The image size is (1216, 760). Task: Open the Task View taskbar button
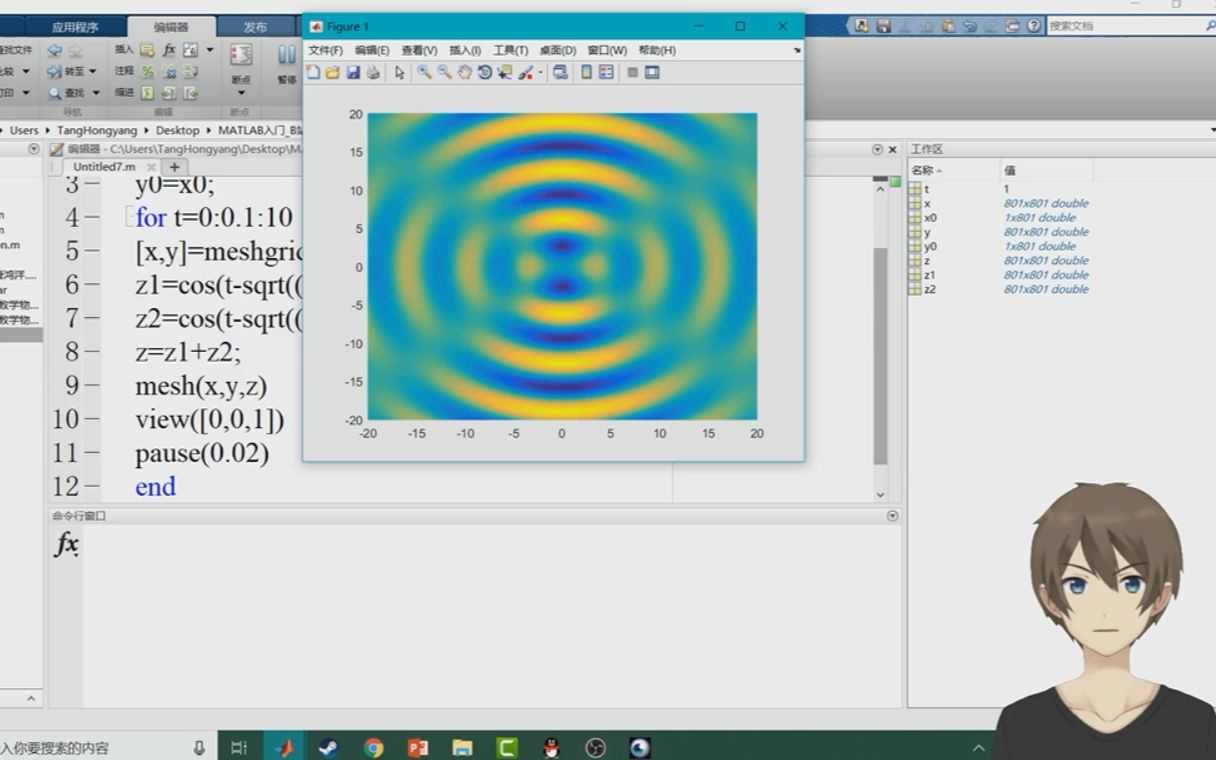[x=239, y=747]
